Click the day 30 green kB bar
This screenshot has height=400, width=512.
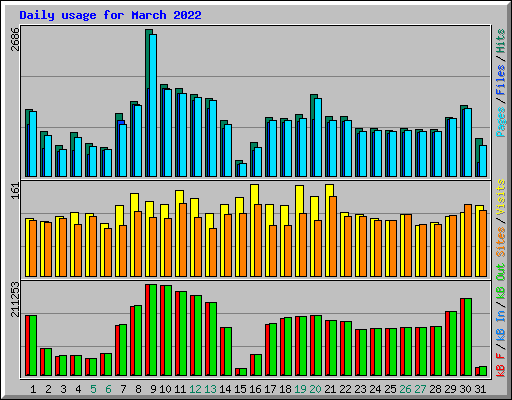468,337
